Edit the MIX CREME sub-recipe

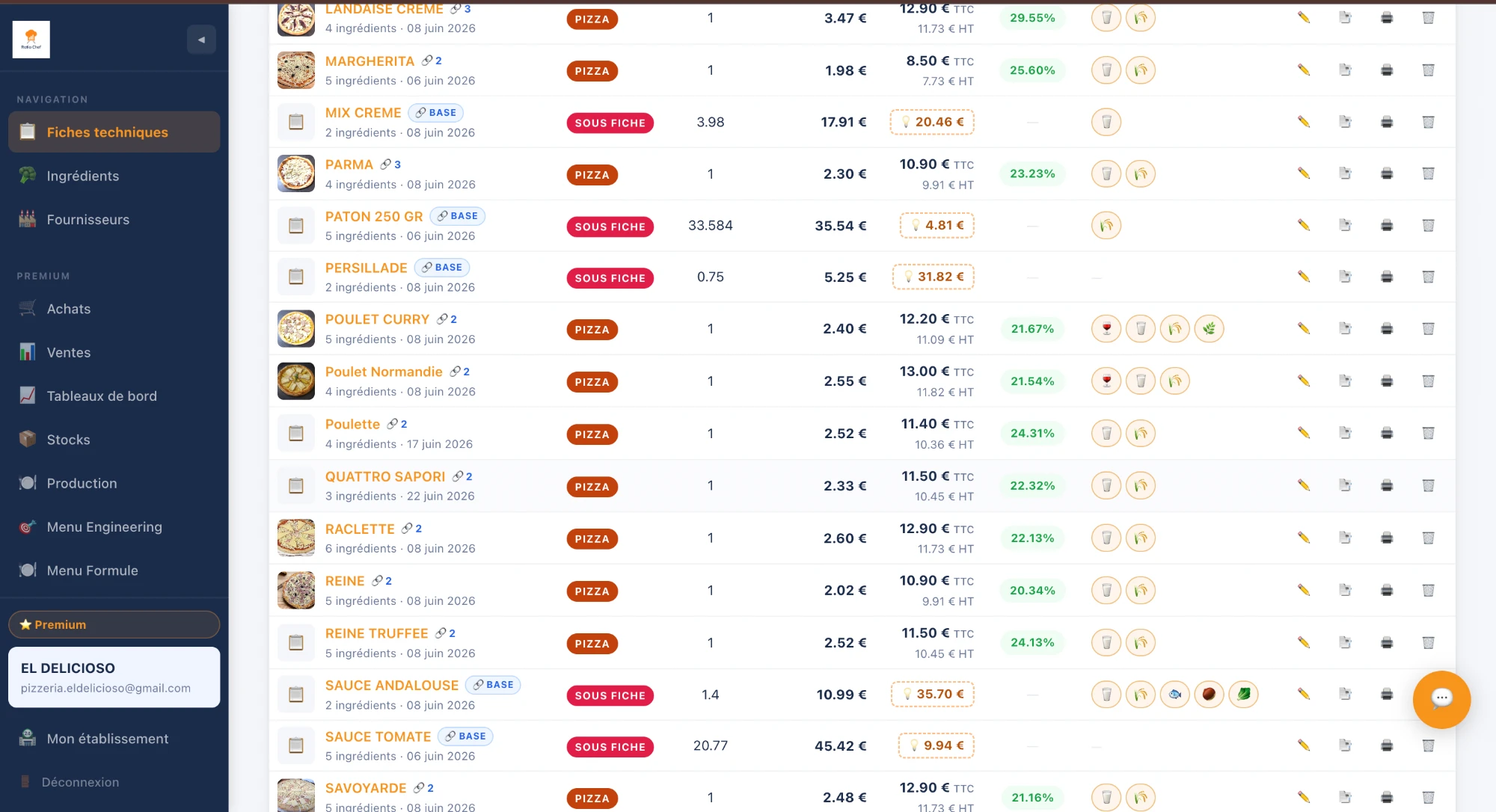pyautogui.click(x=1304, y=122)
